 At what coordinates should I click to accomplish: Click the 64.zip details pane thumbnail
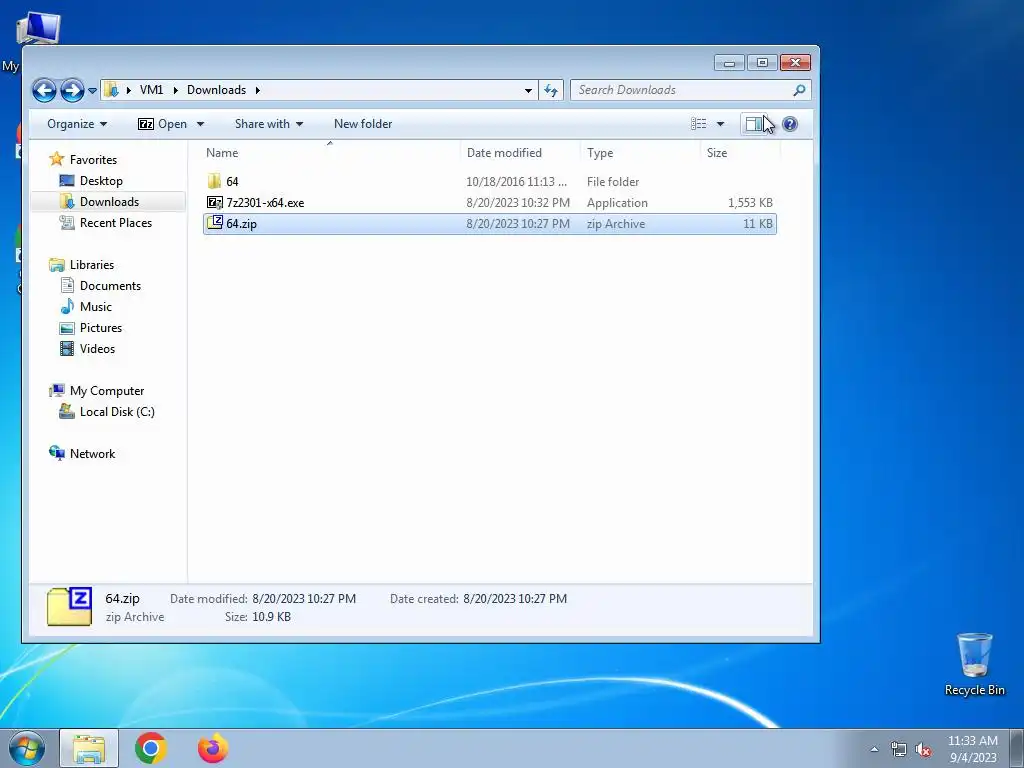pyautogui.click(x=69, y=607)
